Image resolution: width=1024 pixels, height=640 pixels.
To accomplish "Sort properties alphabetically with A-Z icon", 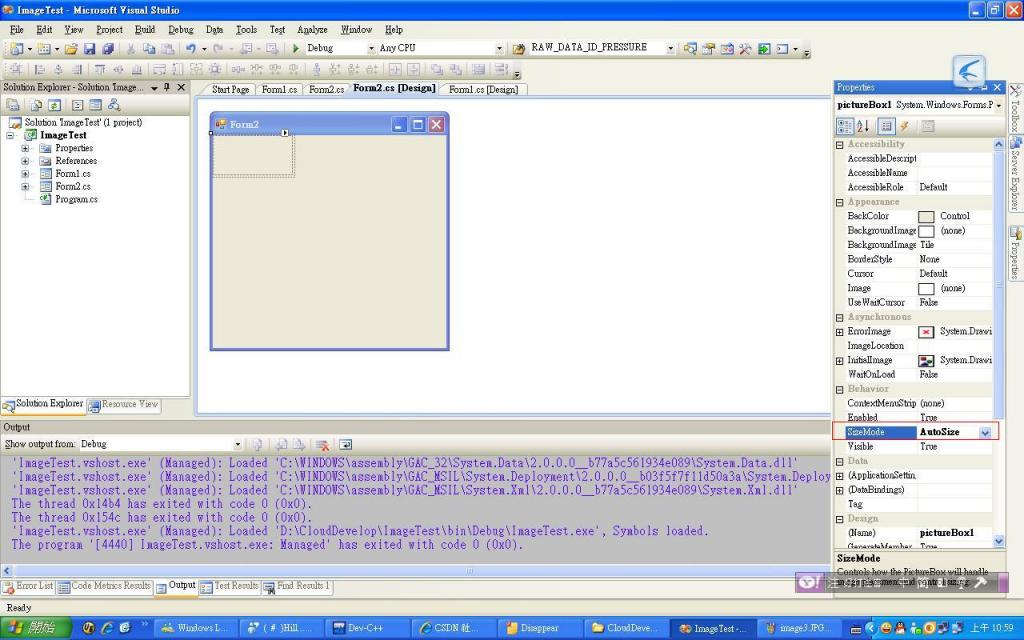I will tap(863, 126).
